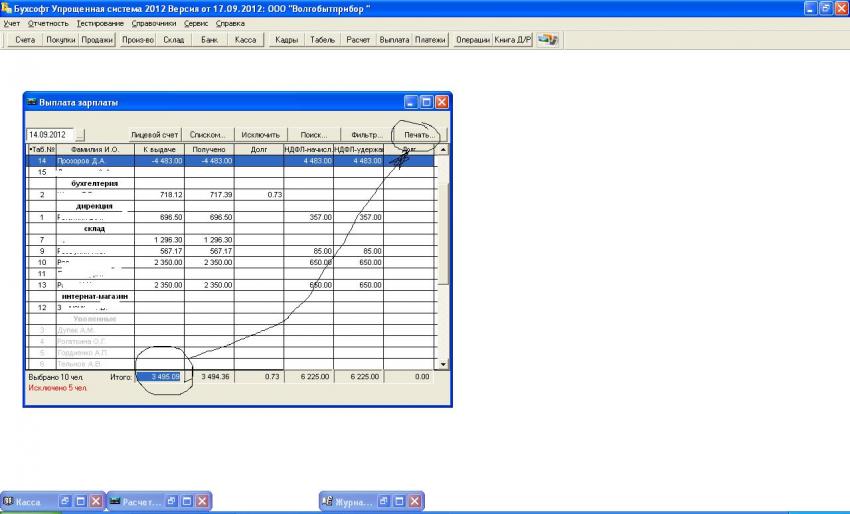Open Касса from the main toolbar
Viewport: 850px width, 514px height.
coord(245,40)
